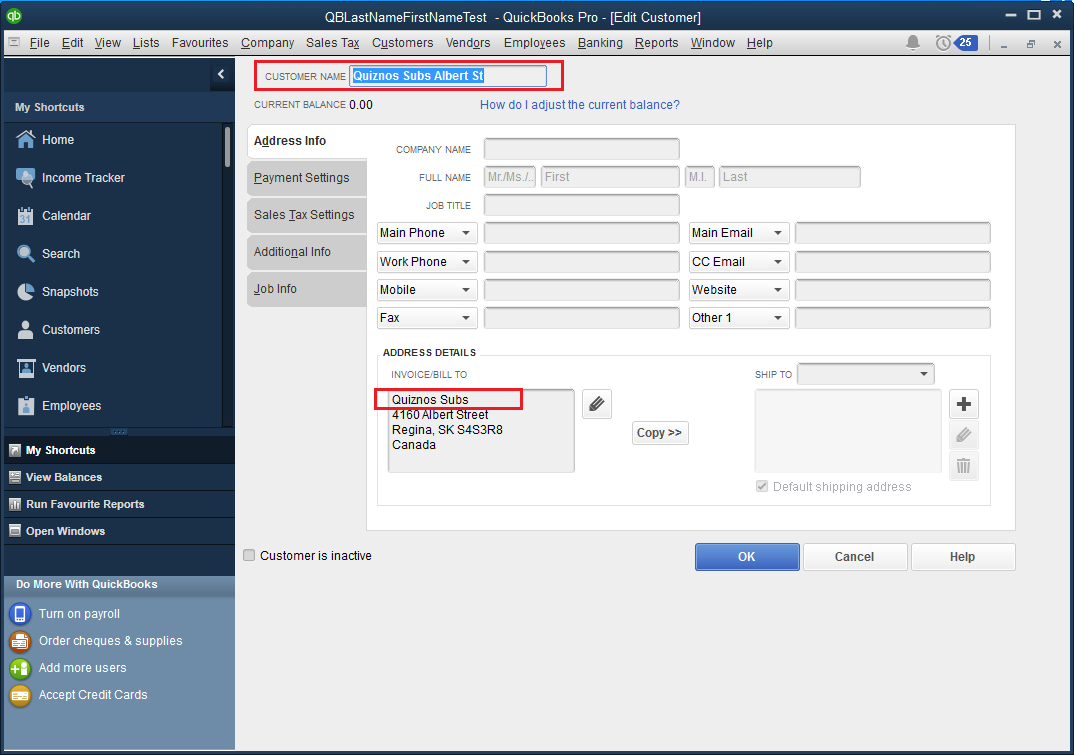Add a new Ship To address

pos(964,404)
